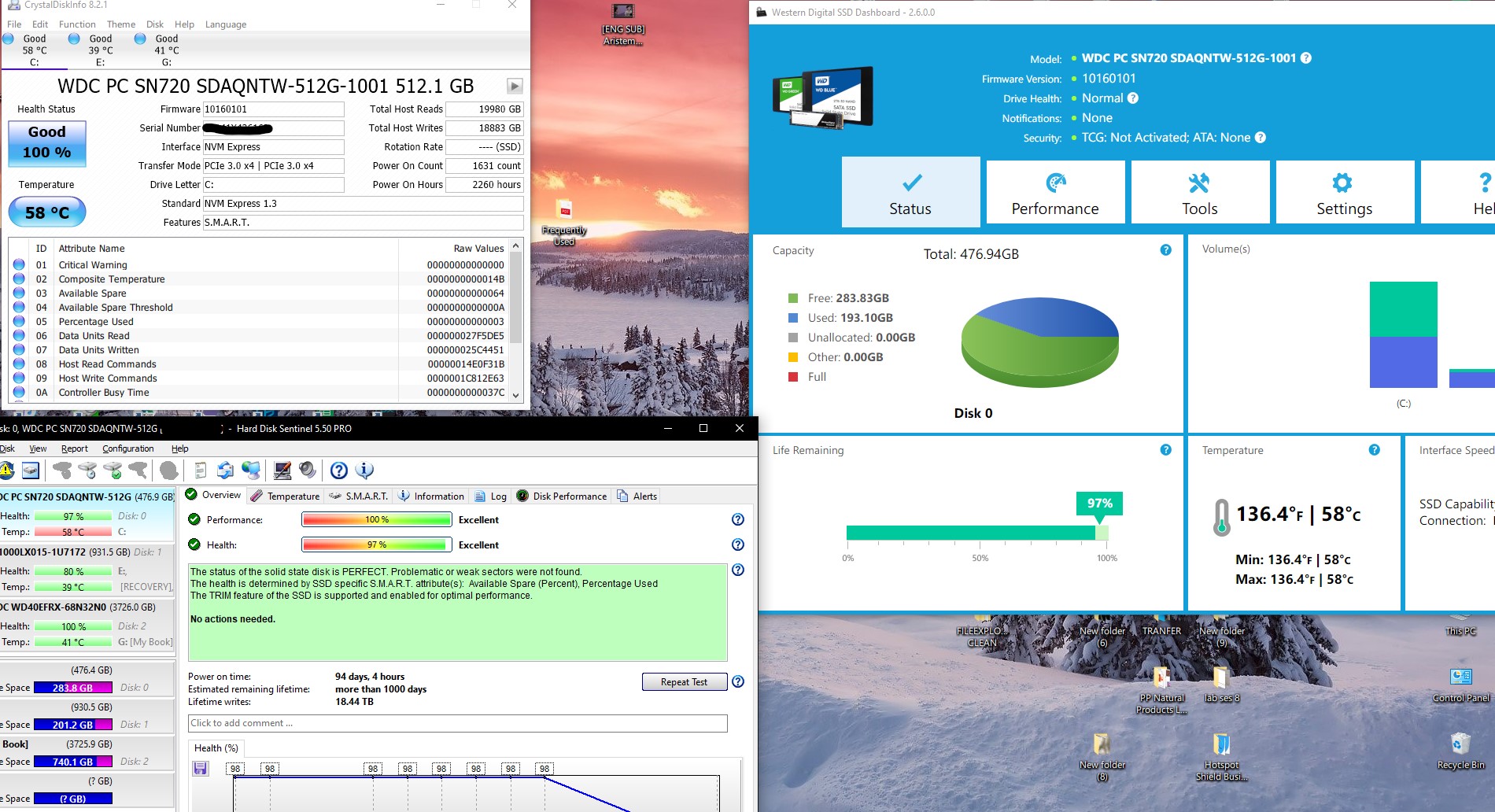Click the globe and monitor network icon
This screenshot has width=1495, height=812.
click(251, 471)
